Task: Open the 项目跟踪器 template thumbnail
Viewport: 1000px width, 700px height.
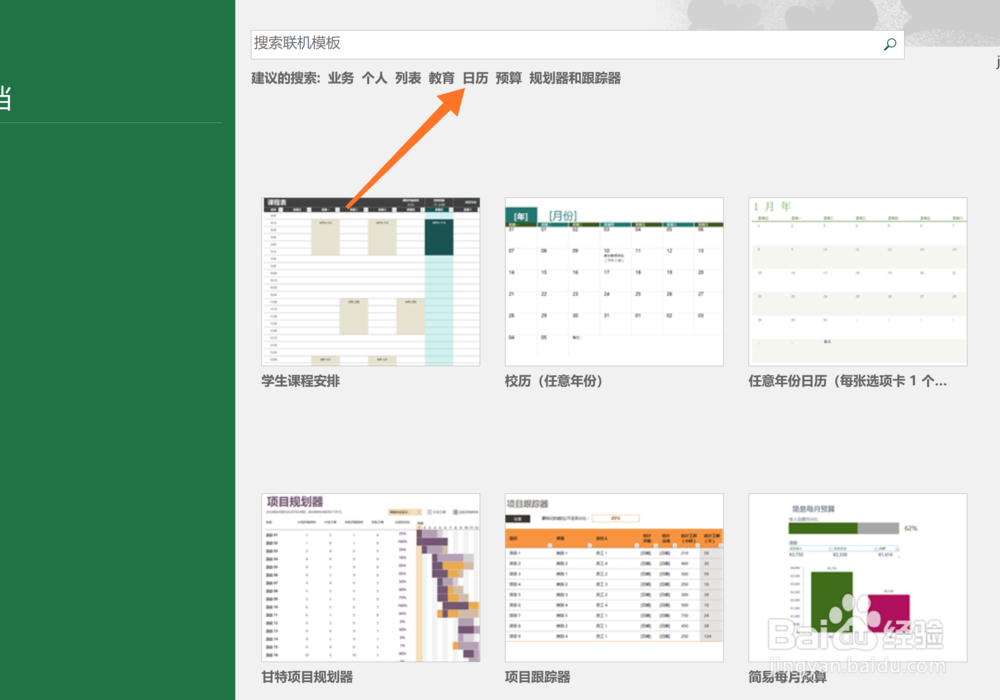Action: coord(614,577)
